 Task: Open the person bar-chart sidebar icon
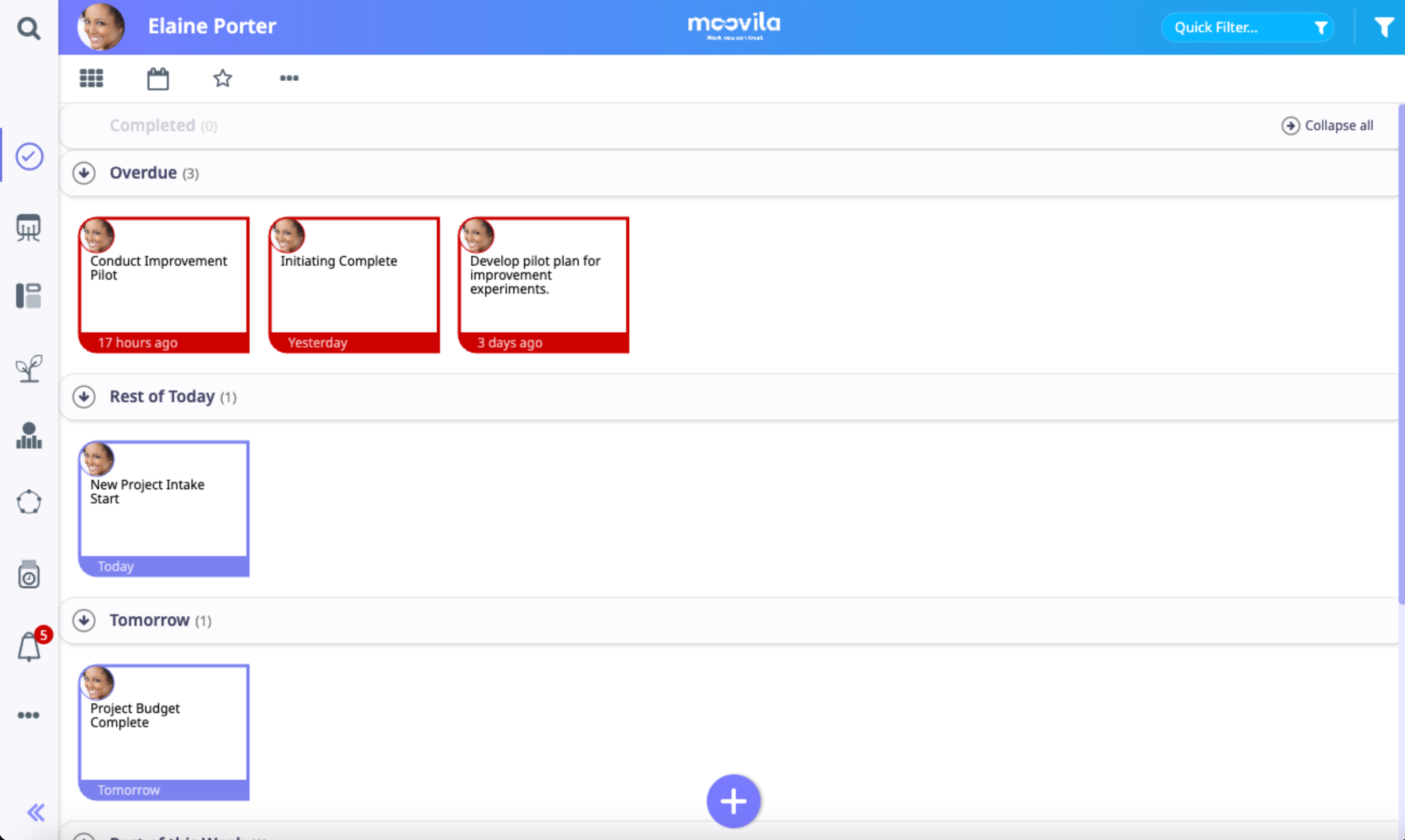[x=29, y=436]
